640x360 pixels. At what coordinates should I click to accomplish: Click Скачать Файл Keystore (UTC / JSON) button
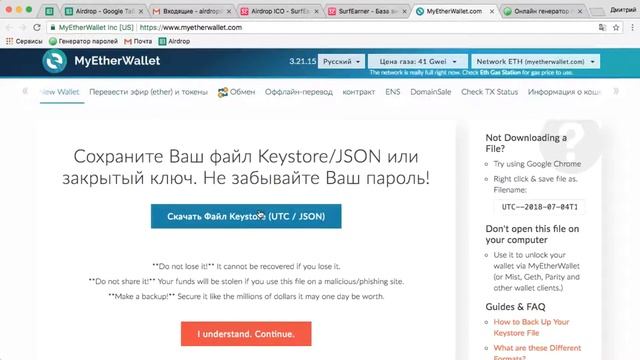tap(246, 216)
